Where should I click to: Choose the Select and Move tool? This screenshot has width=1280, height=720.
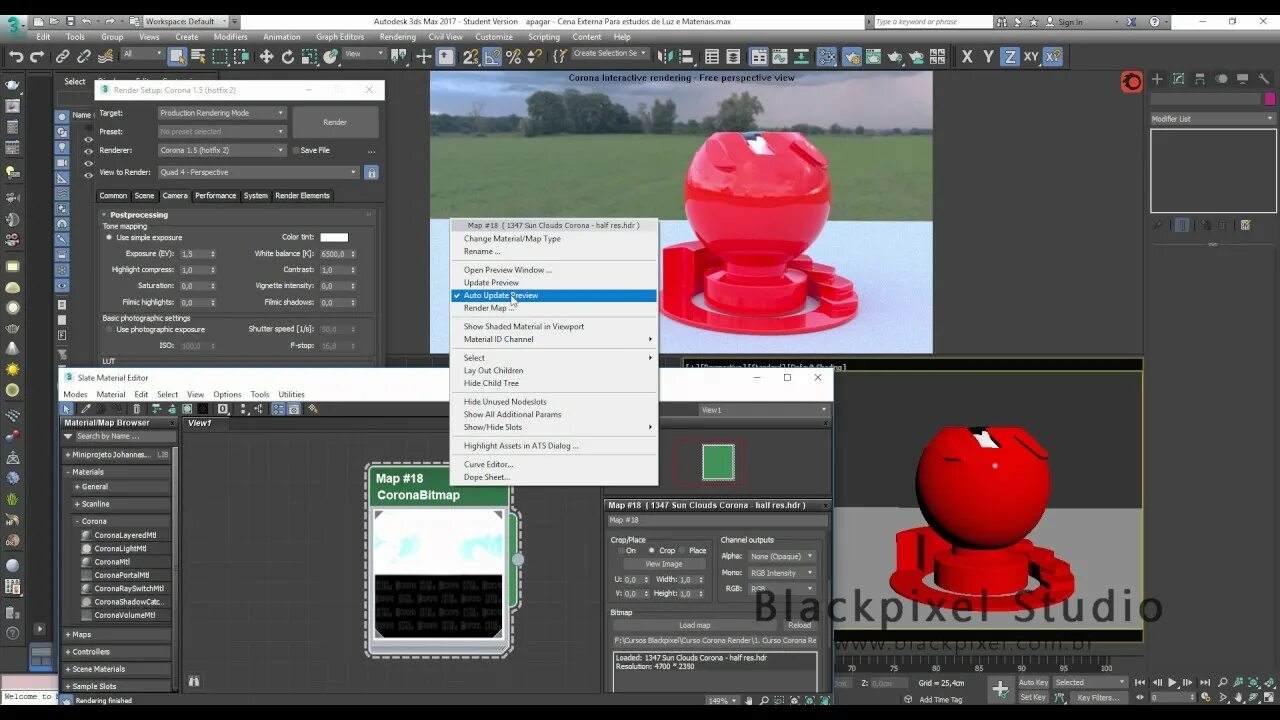coord(266,57)
